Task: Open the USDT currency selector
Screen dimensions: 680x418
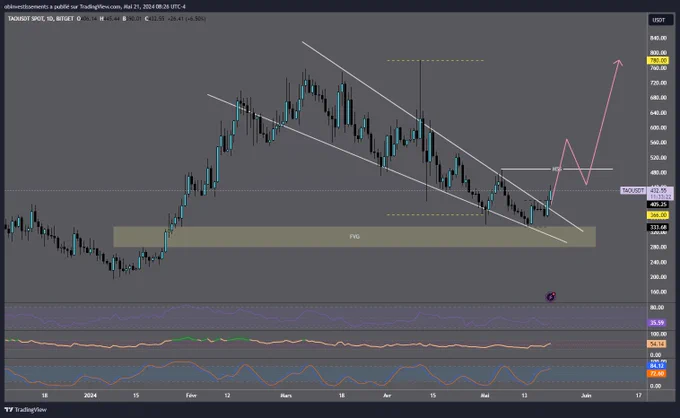Action: click(659, 20)
